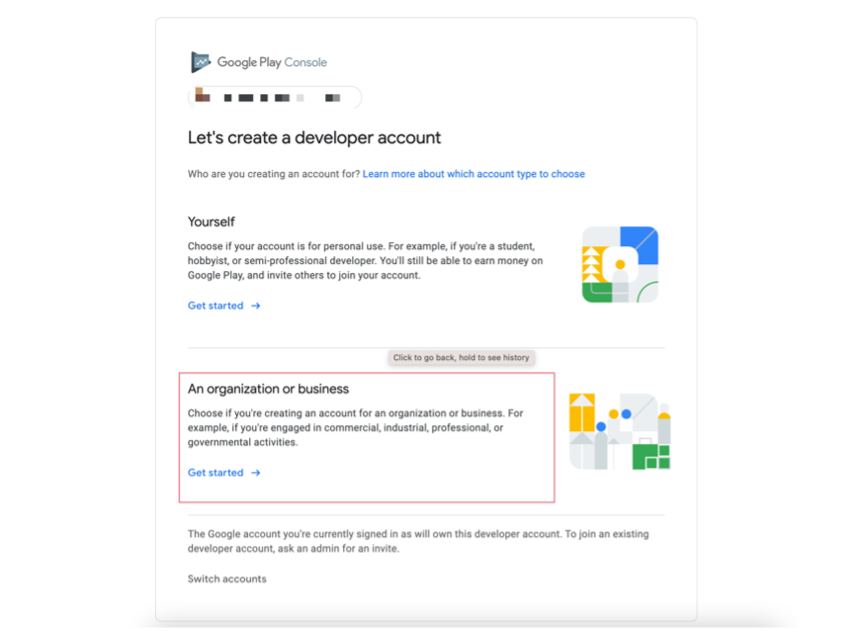Screen dimensions: 864x632
Task: Click "Who are you creating an account for?" text
Action: [274, 174]
